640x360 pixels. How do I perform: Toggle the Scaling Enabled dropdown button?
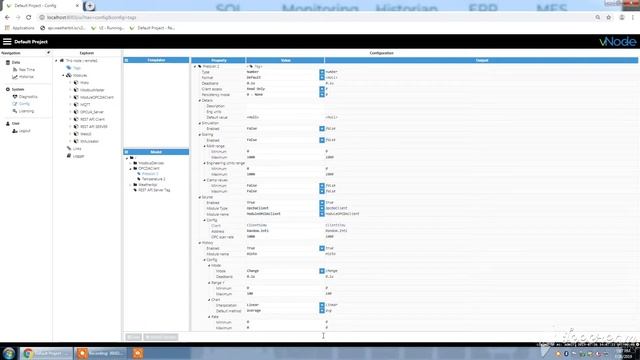[322, 140]
